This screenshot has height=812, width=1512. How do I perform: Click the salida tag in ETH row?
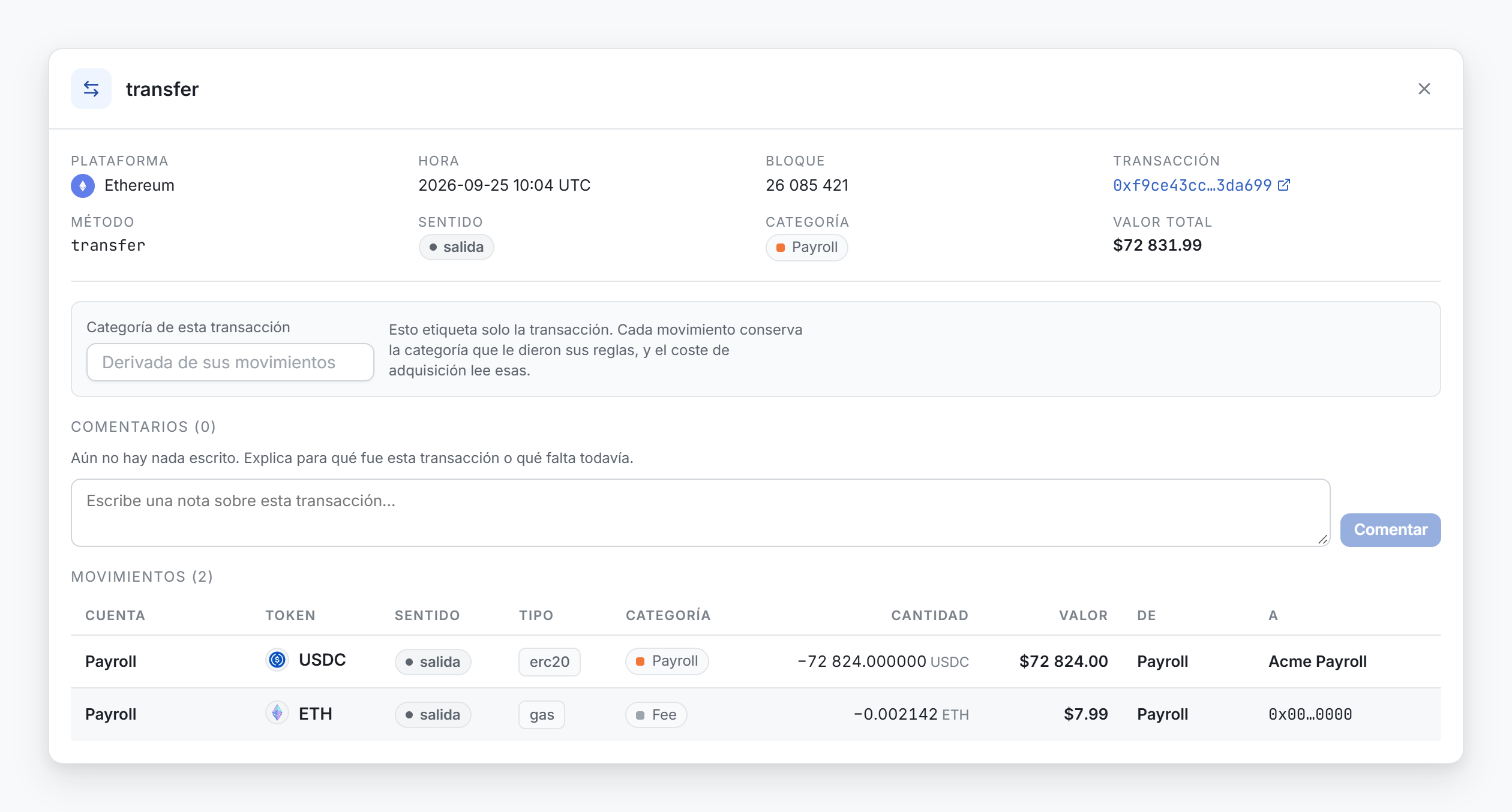[x=433, y=714]
